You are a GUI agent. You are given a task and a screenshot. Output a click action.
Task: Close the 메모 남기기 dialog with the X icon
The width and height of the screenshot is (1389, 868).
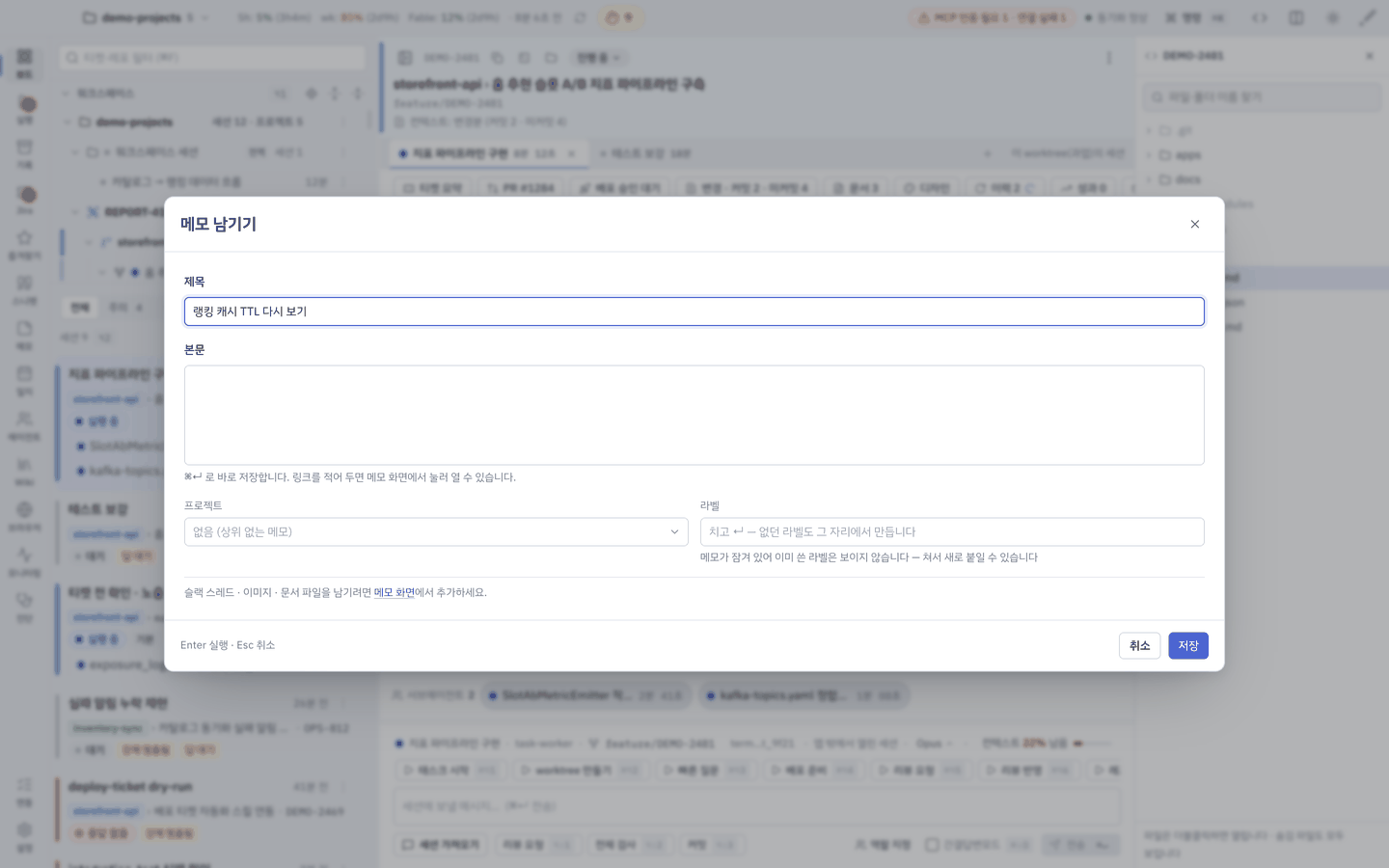[x=1194, y=224]
